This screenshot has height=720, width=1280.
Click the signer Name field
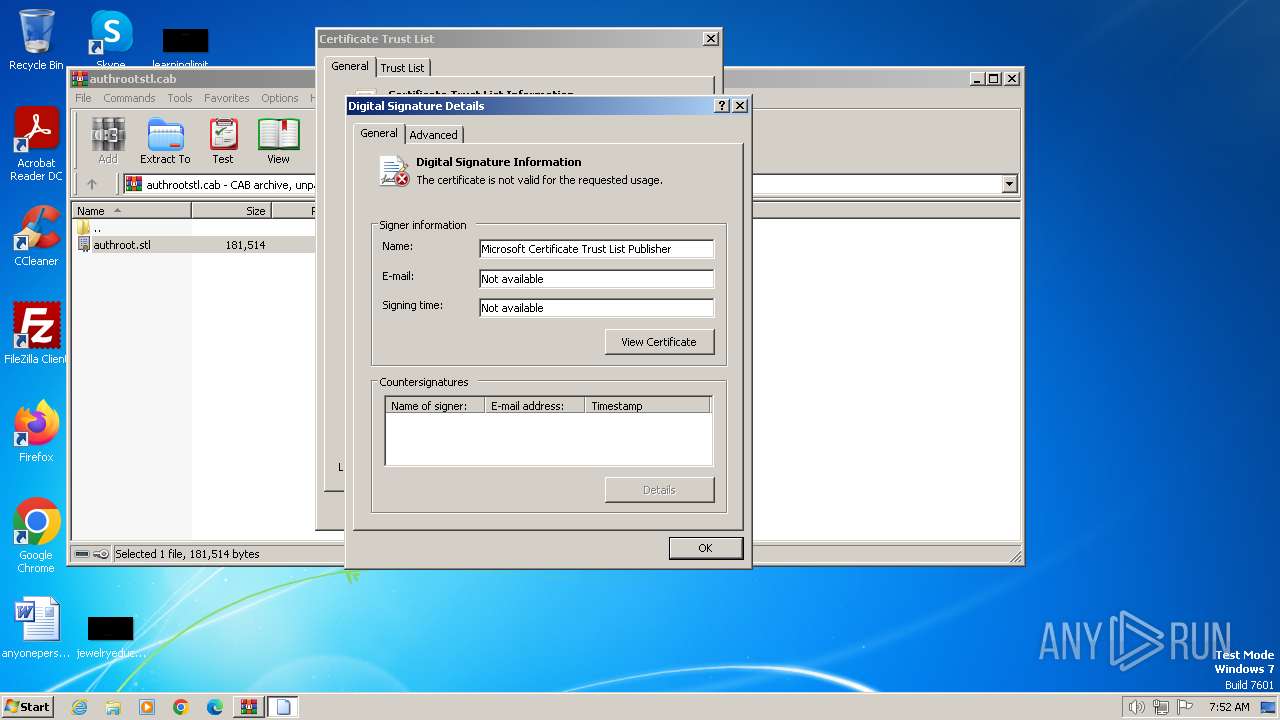pyautogui.click(x=597, y=249)
